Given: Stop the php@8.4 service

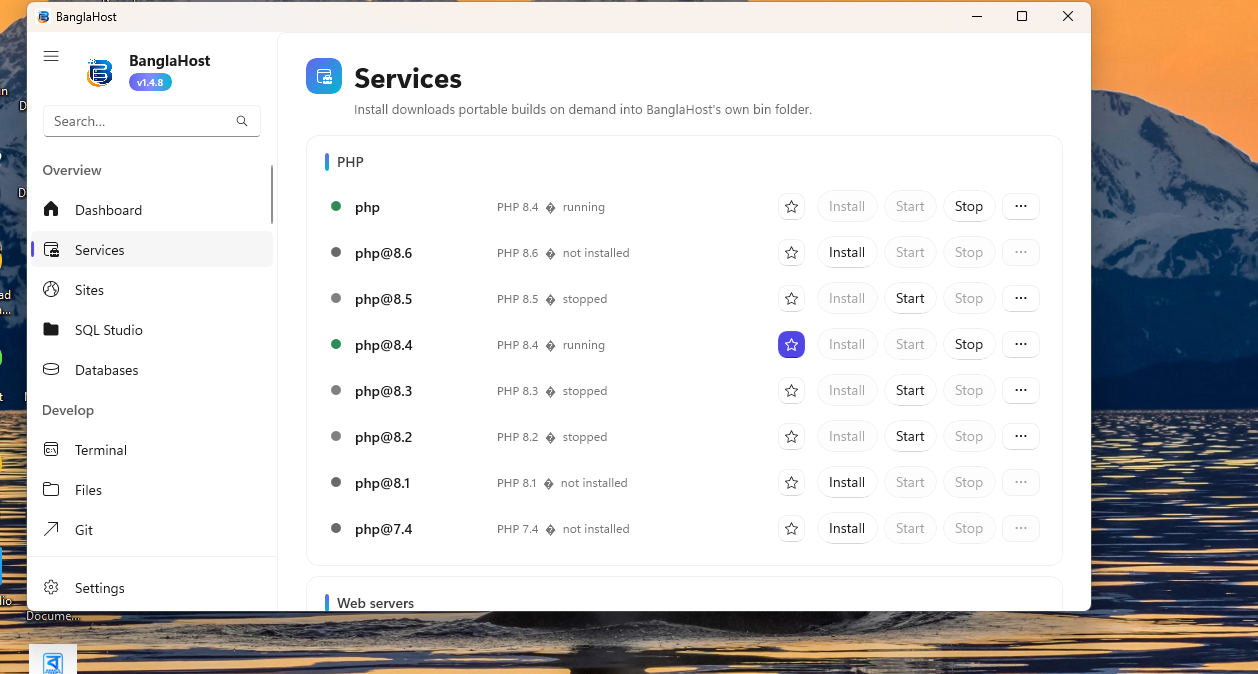Looking at the screenshot, I should [969, 344].
